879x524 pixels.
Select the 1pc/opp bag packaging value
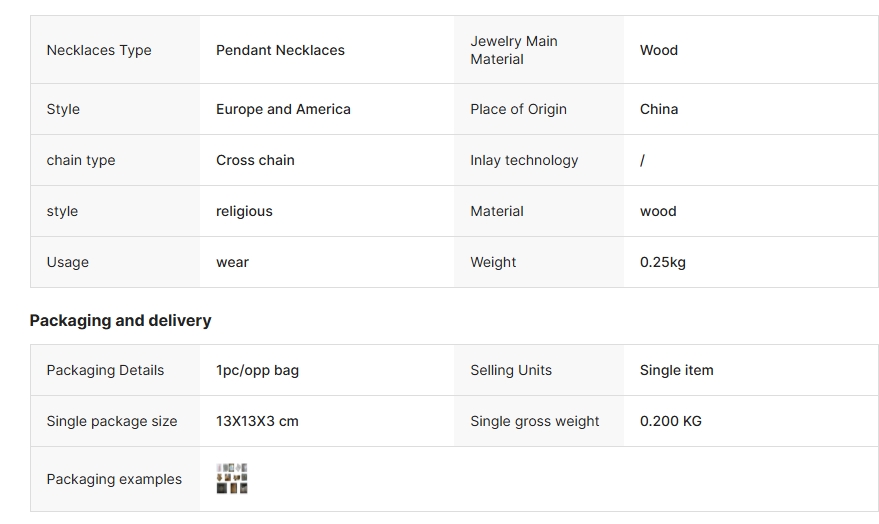coord(257,370)
